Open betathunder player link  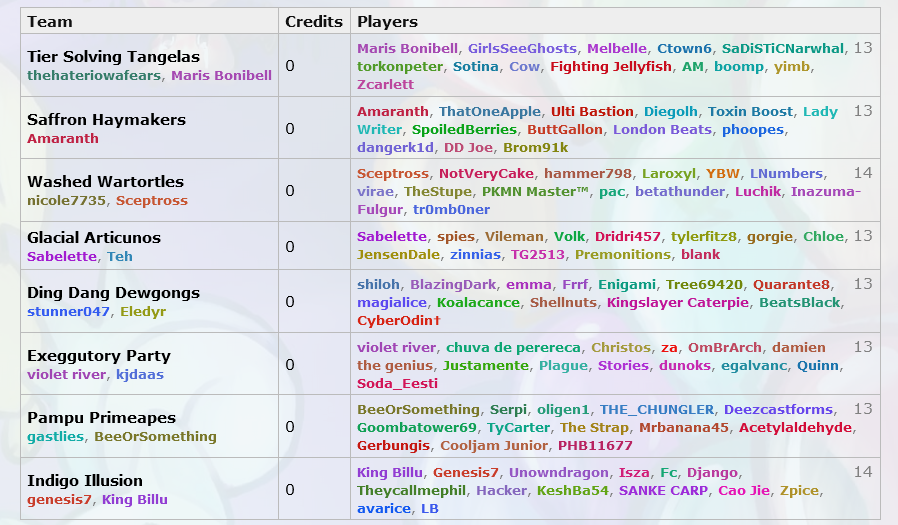pos(680,191)
